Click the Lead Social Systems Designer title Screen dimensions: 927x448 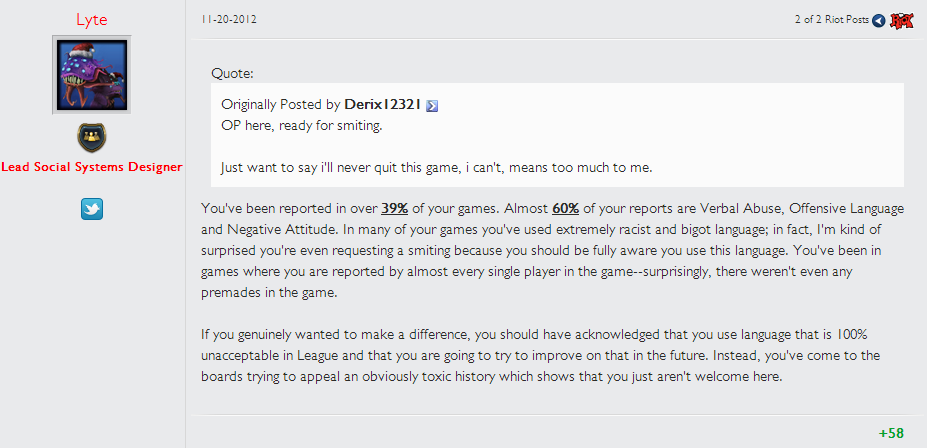coord(92,167)
